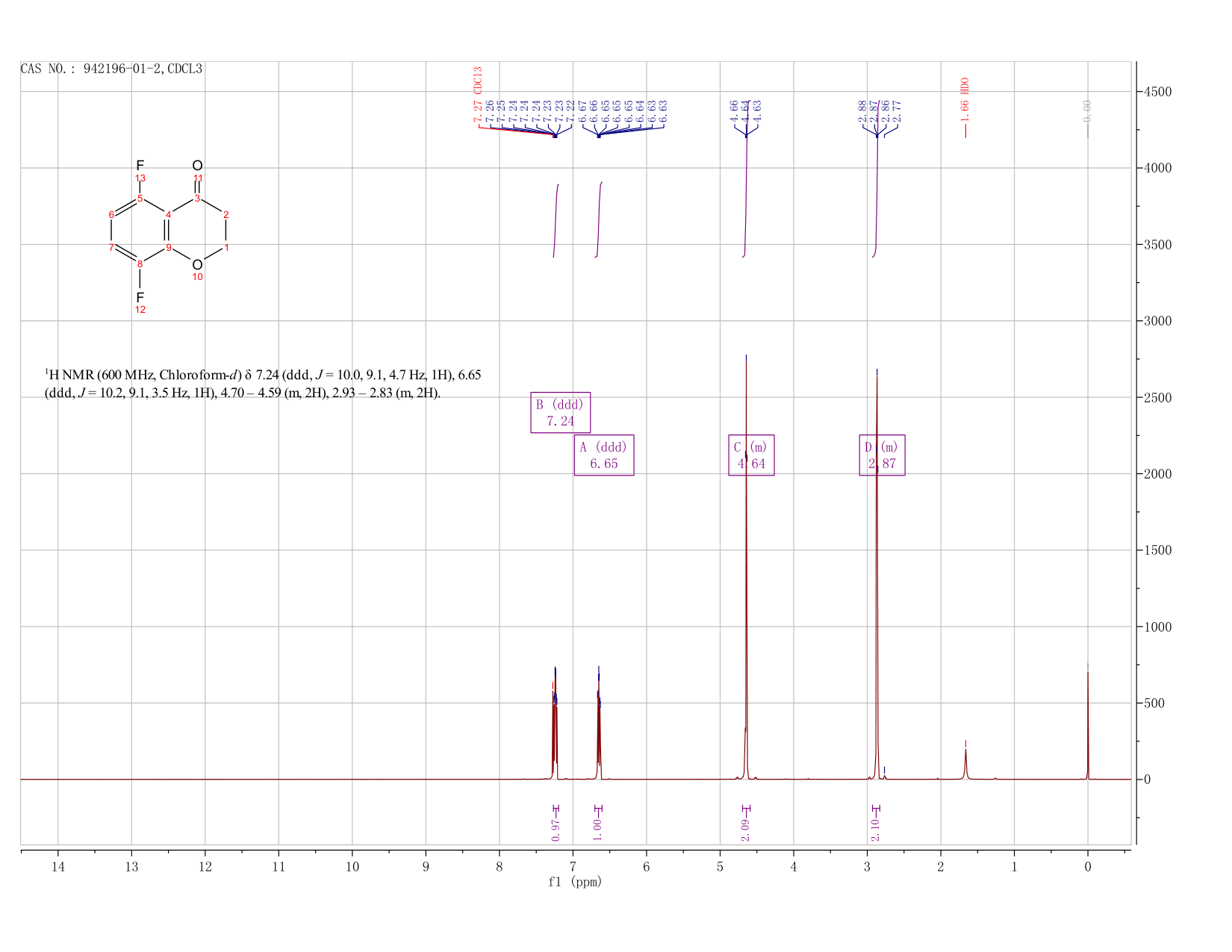This screenshot has width=1232, height=952.
Task: Click the 6.67 peak label
Action: [x=582, y=111]
